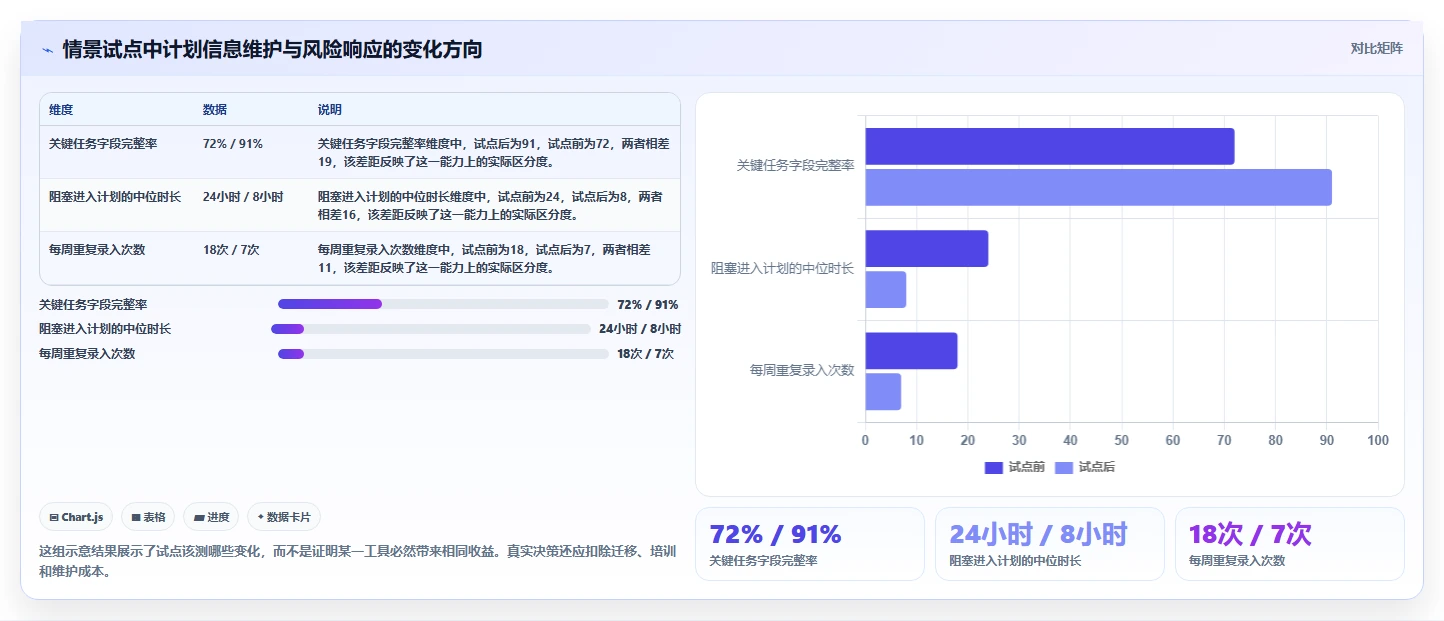The image size is (1444, 621).
Task: Select the 表格 tag chip
Action: click(x=148, y=517)
